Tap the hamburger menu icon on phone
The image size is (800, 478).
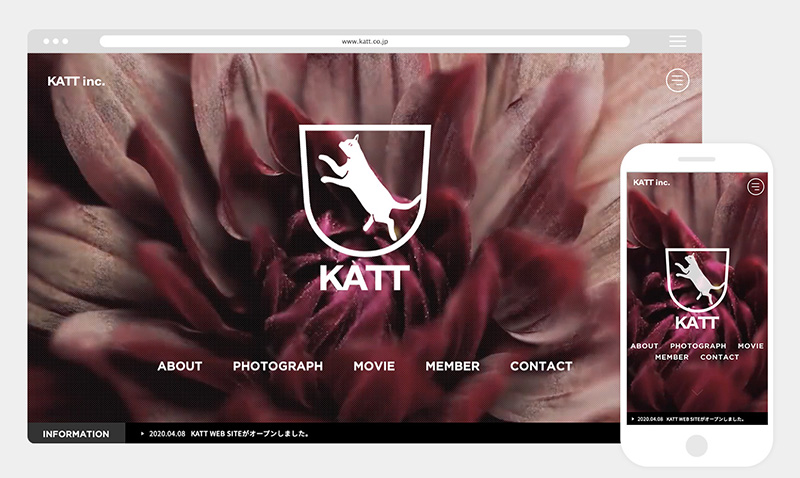tap(755, 186)
